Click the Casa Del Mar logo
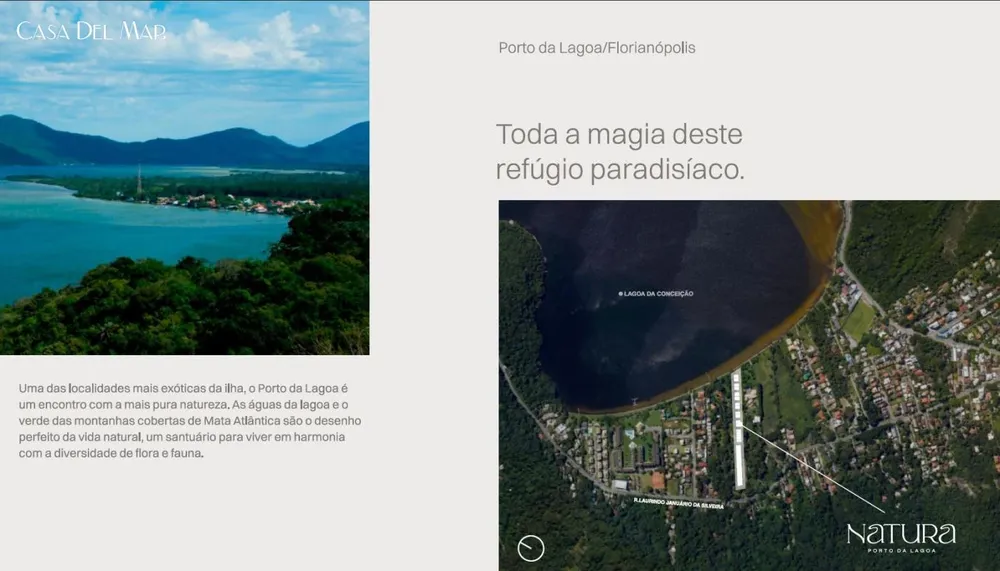The height and width of the screenshot is (571, 1000). [x=91, y=31]
